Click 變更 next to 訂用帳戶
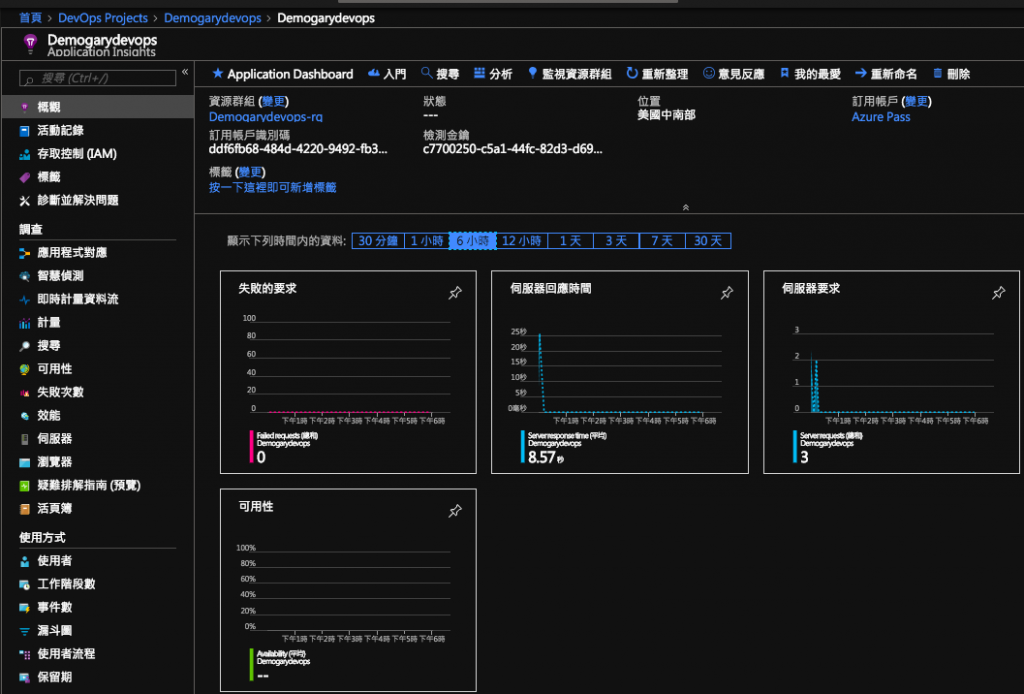 [x=916, y=101]
